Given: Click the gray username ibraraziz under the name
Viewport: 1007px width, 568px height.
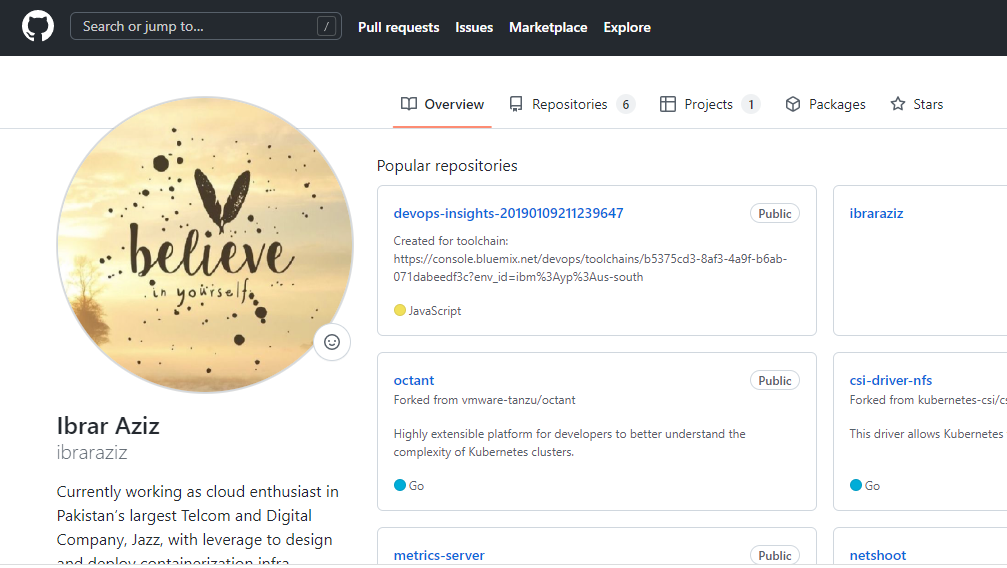Looking at the screenshot, I should click(92, 452).
